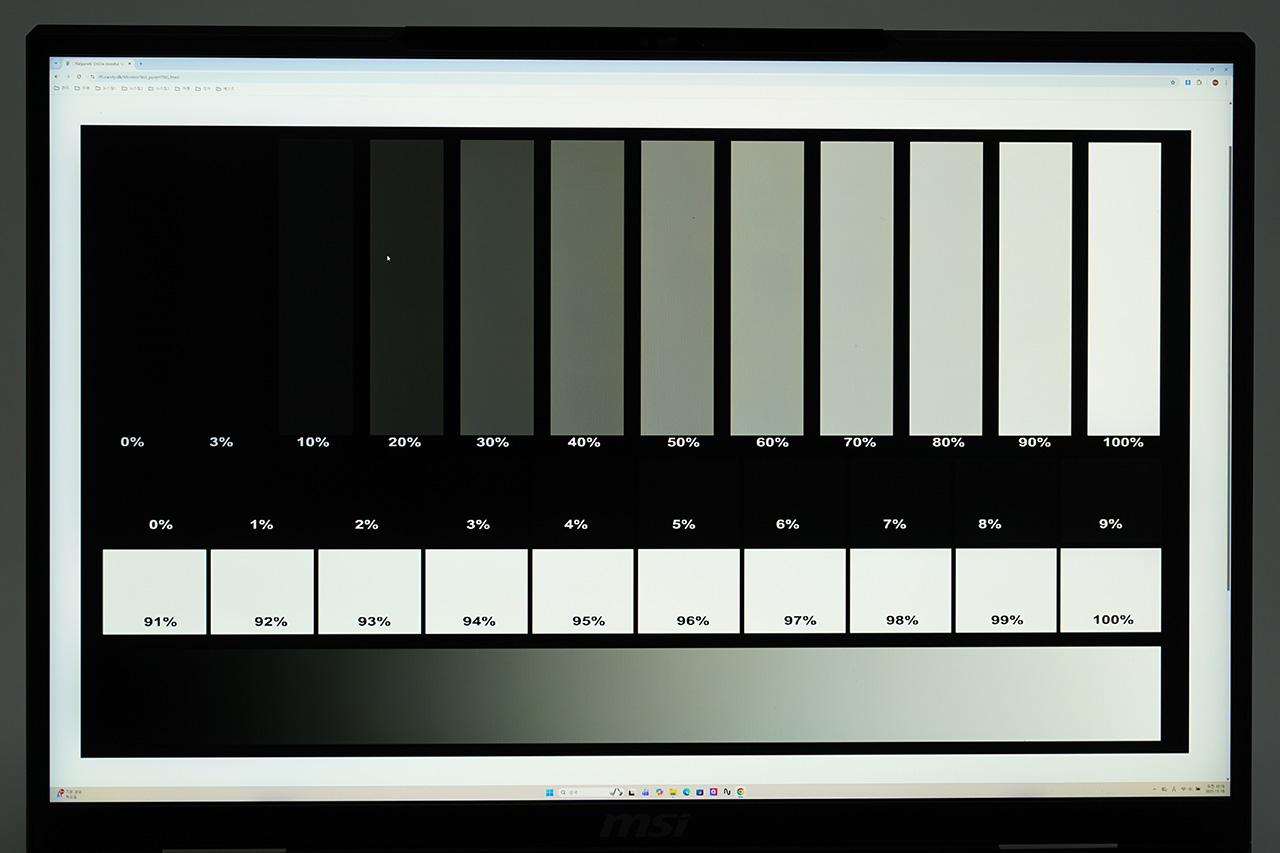Viewport: 1280px width, 853px height.
Task: Click the address bar URL
Action: coord(140,76)
